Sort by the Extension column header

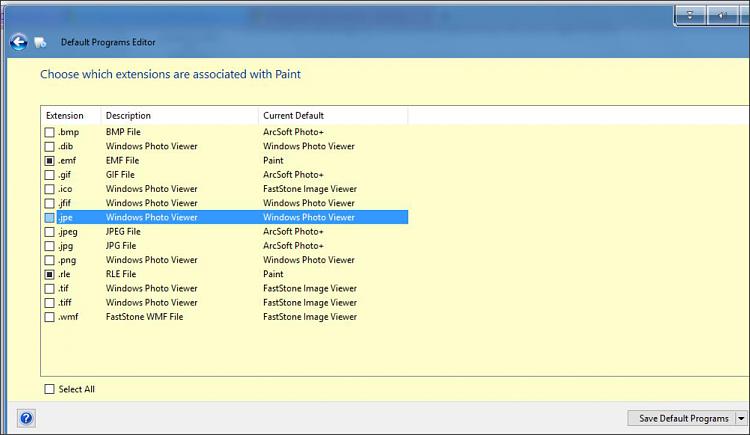71,116
